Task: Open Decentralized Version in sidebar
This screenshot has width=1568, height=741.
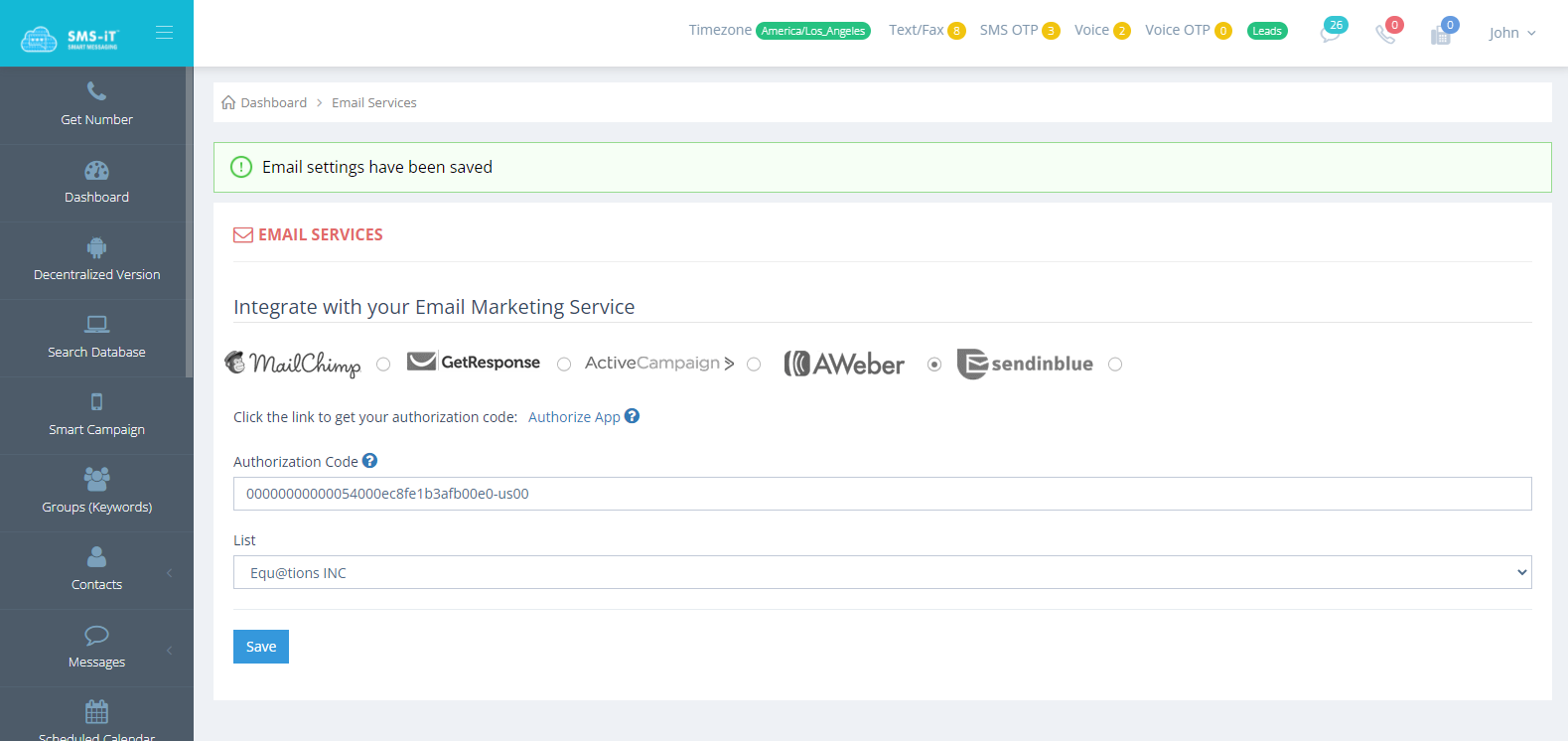Action: 96,274
